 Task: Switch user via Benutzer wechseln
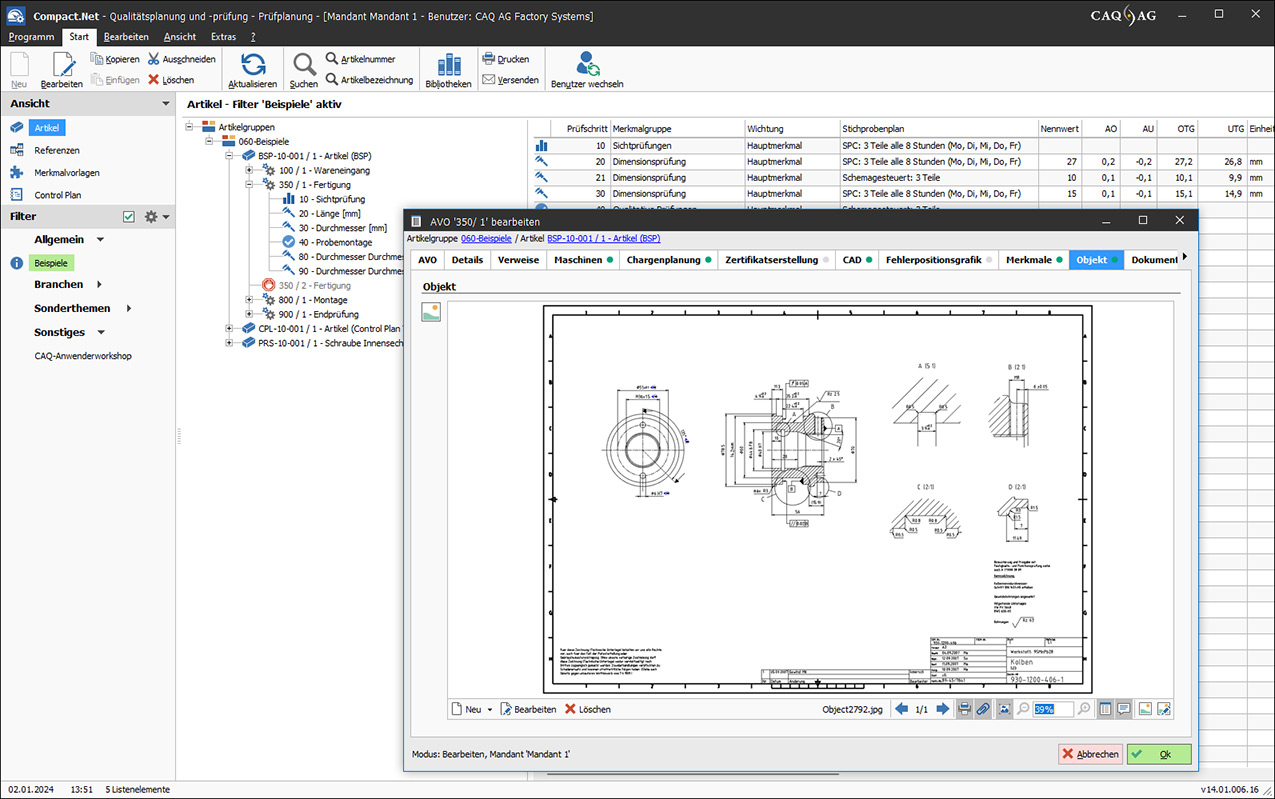pyautogui.click(x=587, y=70)
